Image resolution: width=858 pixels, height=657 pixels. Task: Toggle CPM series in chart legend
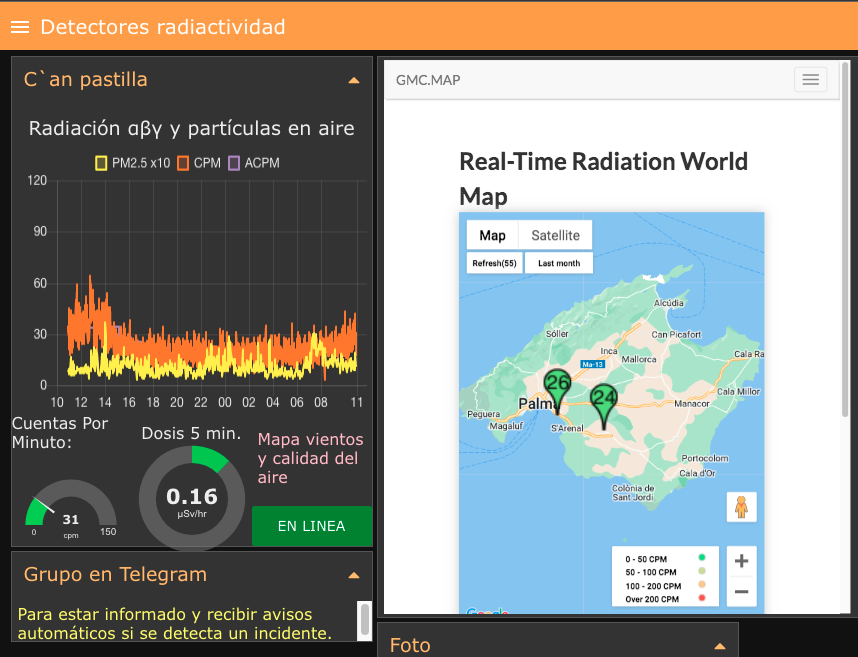coord(199,163)
